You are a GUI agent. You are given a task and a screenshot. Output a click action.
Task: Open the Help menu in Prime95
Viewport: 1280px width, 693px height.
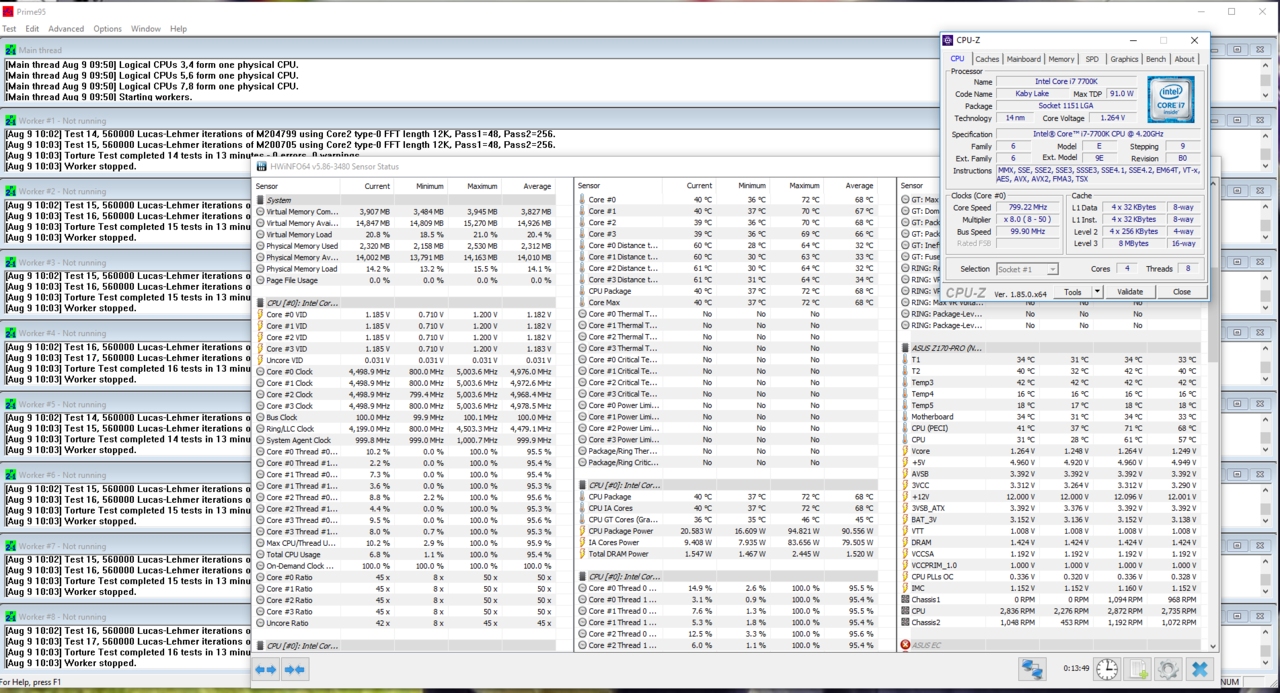pyautogui.click(x=179, y=29)
